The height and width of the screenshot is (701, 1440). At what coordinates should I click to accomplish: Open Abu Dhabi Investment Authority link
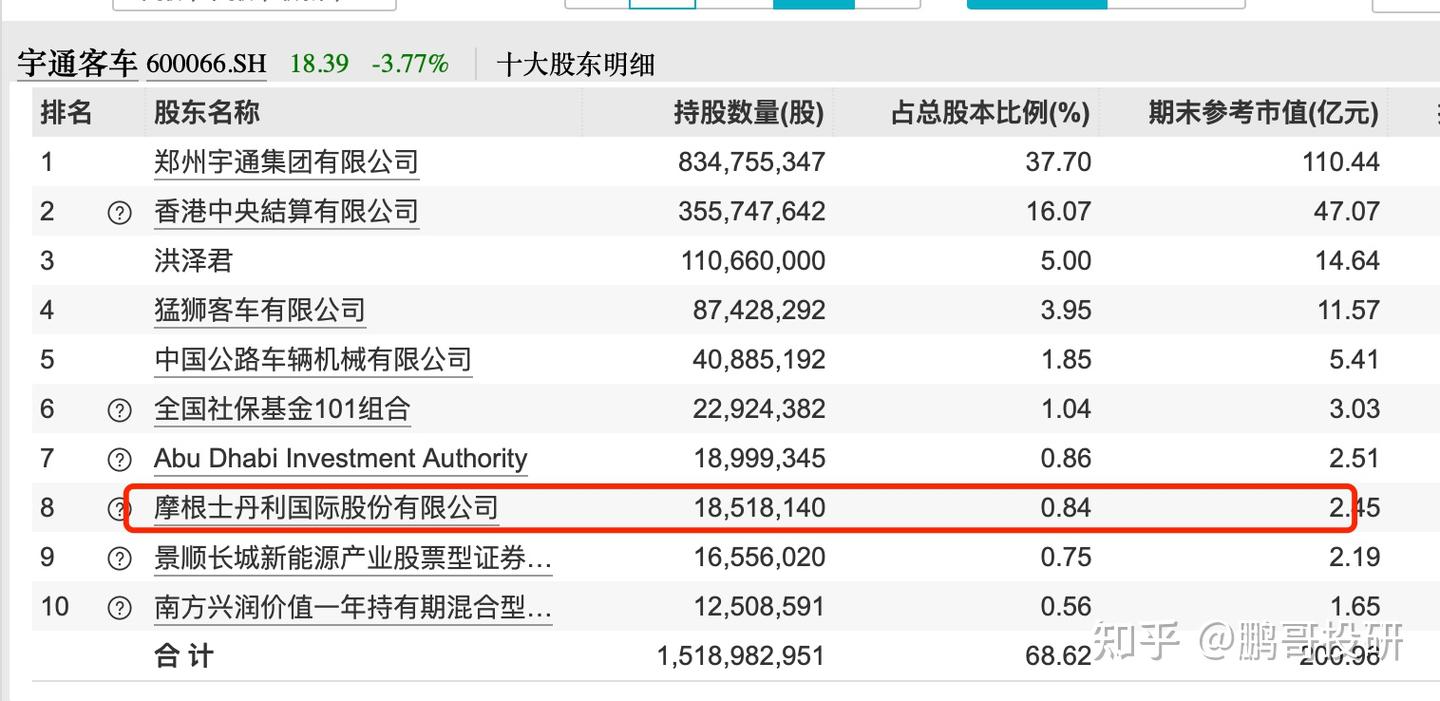340,458
